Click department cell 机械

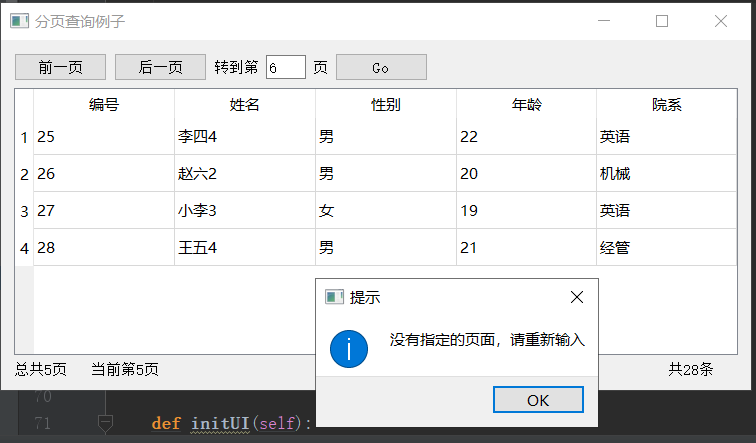[x=667, y=174]
